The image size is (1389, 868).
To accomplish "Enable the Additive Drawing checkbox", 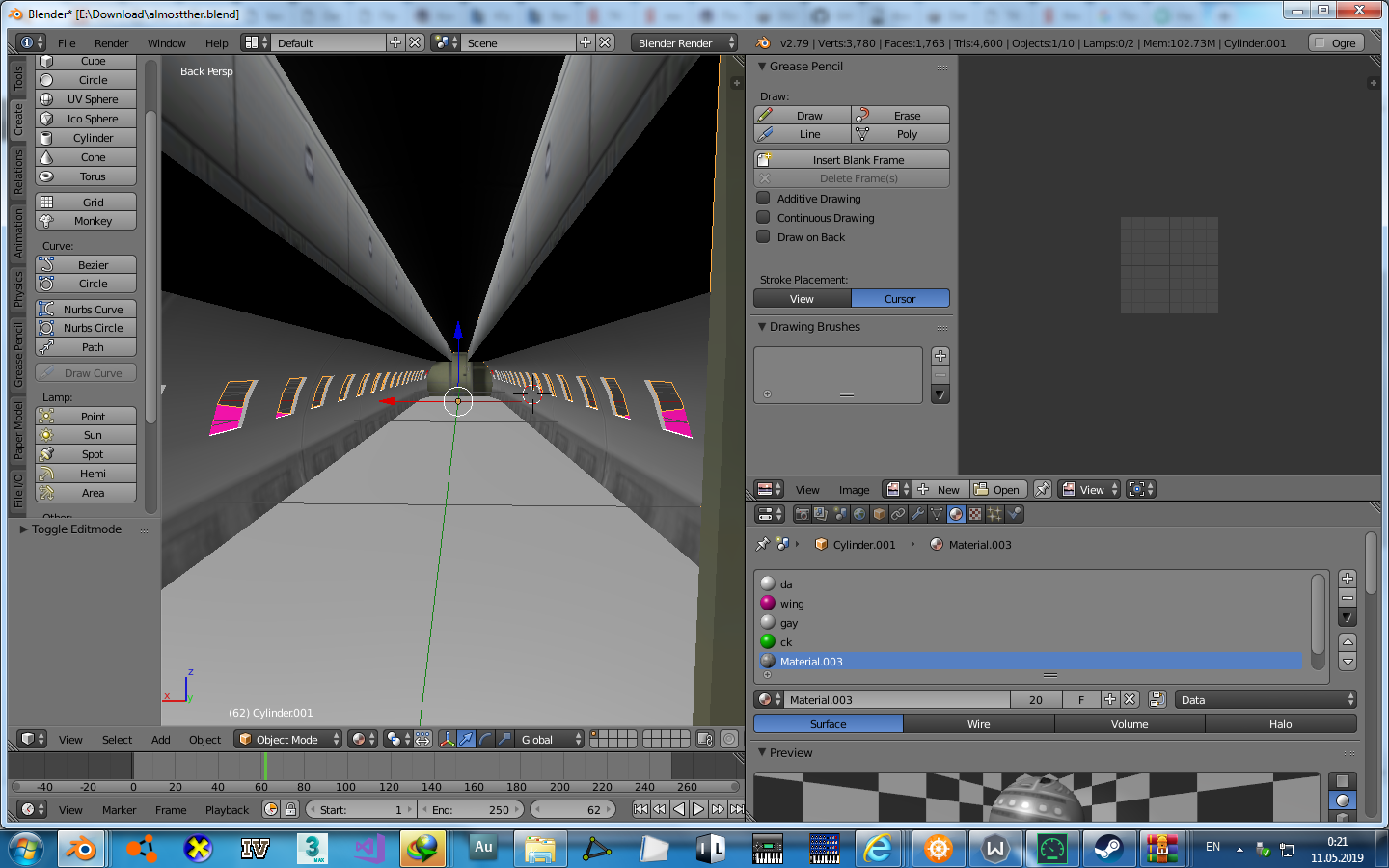I will tap(763, 199).
